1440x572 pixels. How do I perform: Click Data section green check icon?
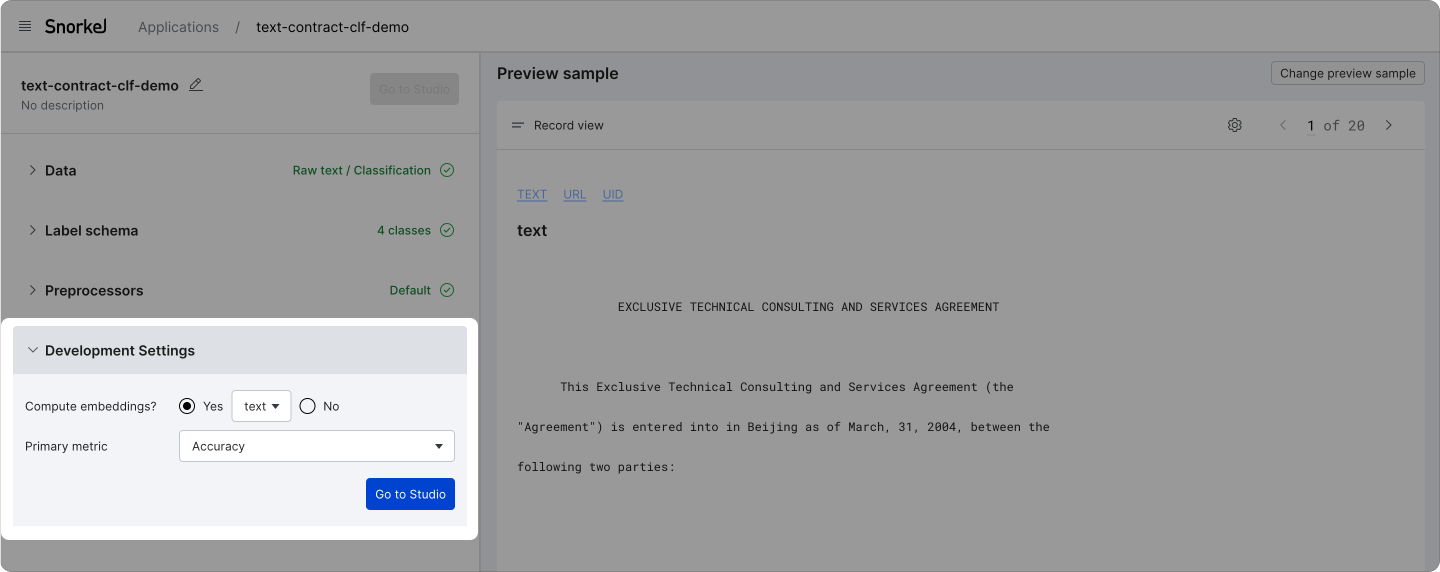click(447, 170)
